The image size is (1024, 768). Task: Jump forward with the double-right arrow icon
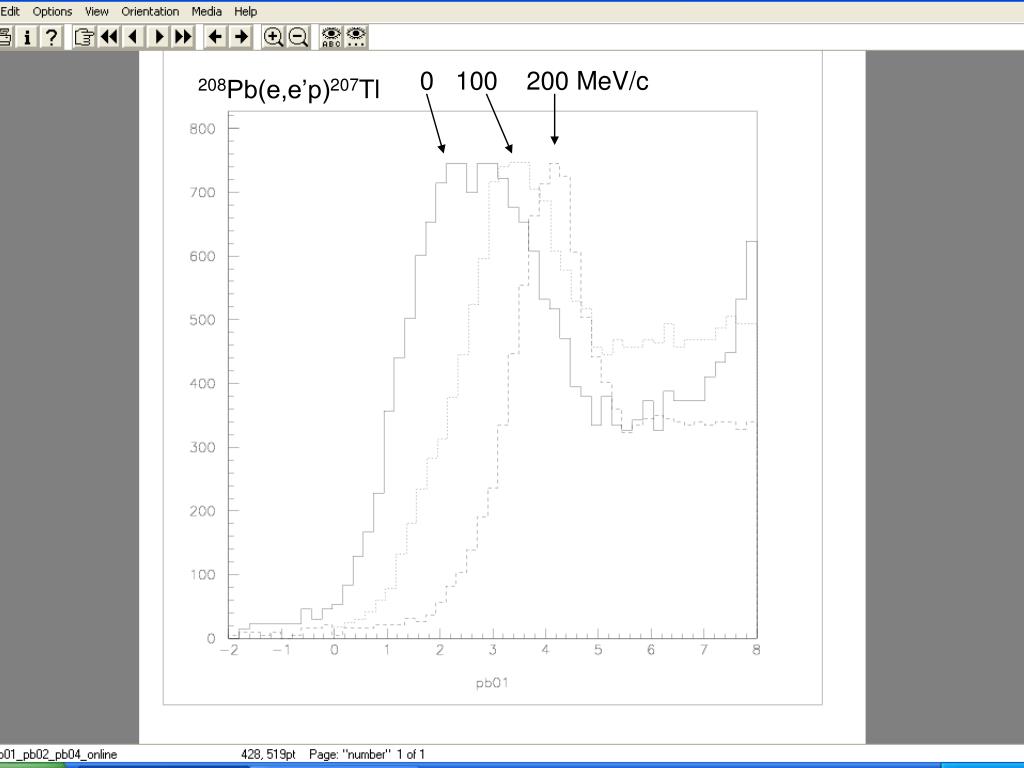coord(184,37)
